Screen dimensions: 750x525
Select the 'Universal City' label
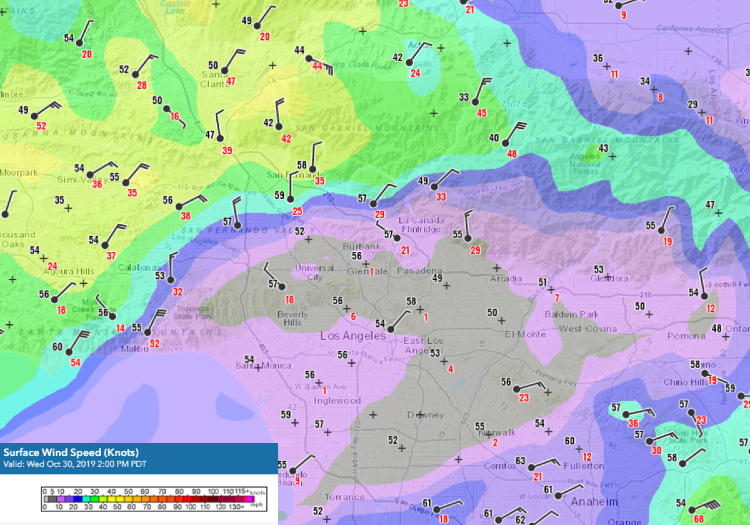pyautogui.click(x=314, y=272)
